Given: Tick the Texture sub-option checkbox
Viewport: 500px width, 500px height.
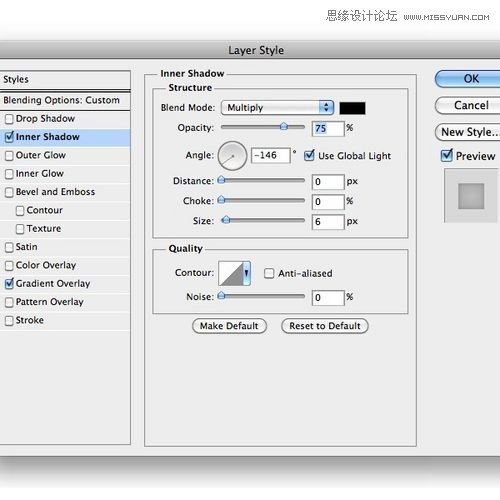Looking at the screenshot, I should (20, 229).
